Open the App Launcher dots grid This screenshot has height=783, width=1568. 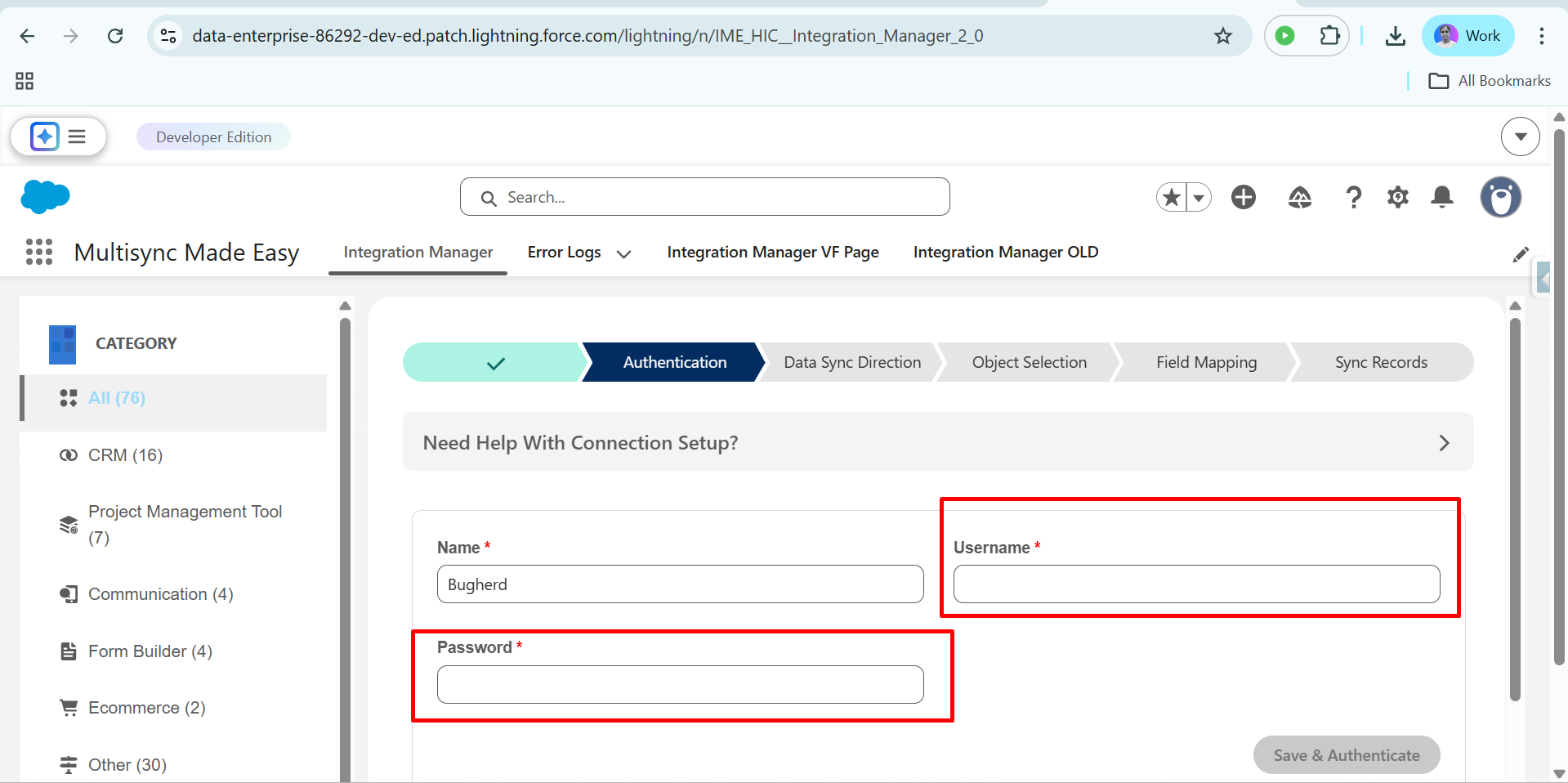[39, 252]
